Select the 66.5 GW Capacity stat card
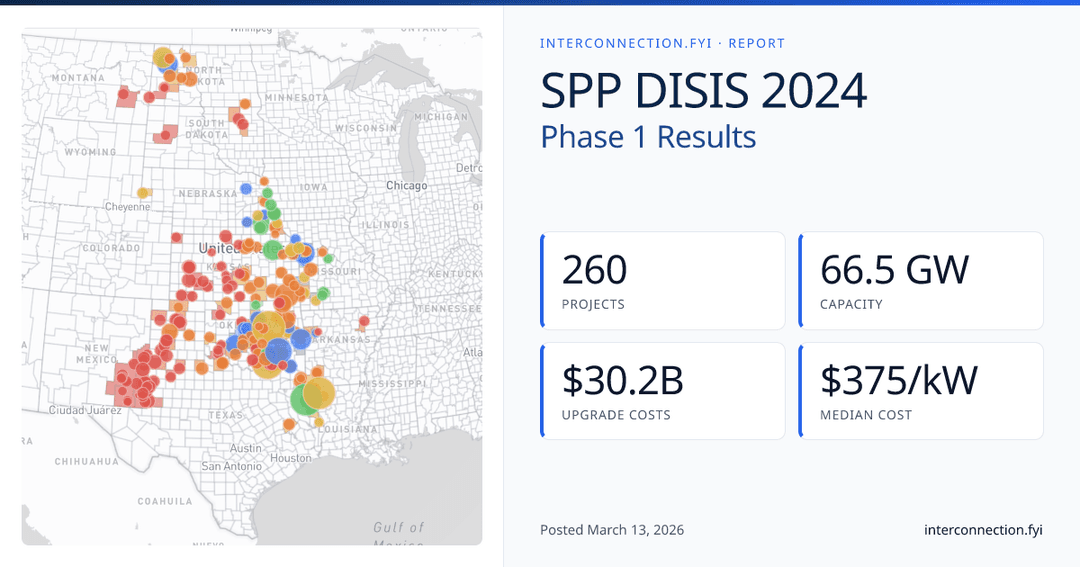This screenshot has height=567, width=1080. 921,280
